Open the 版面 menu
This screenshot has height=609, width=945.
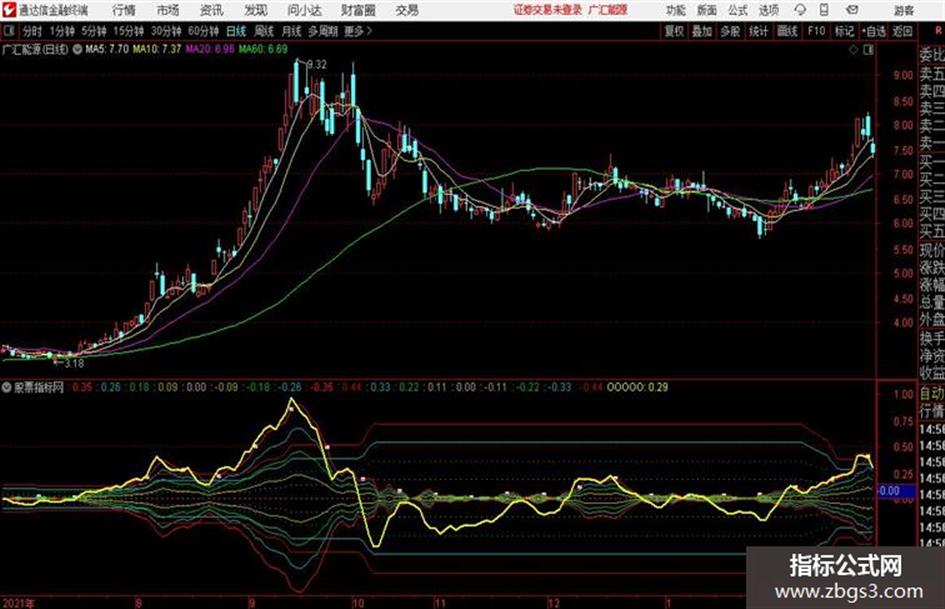(707, 10)
